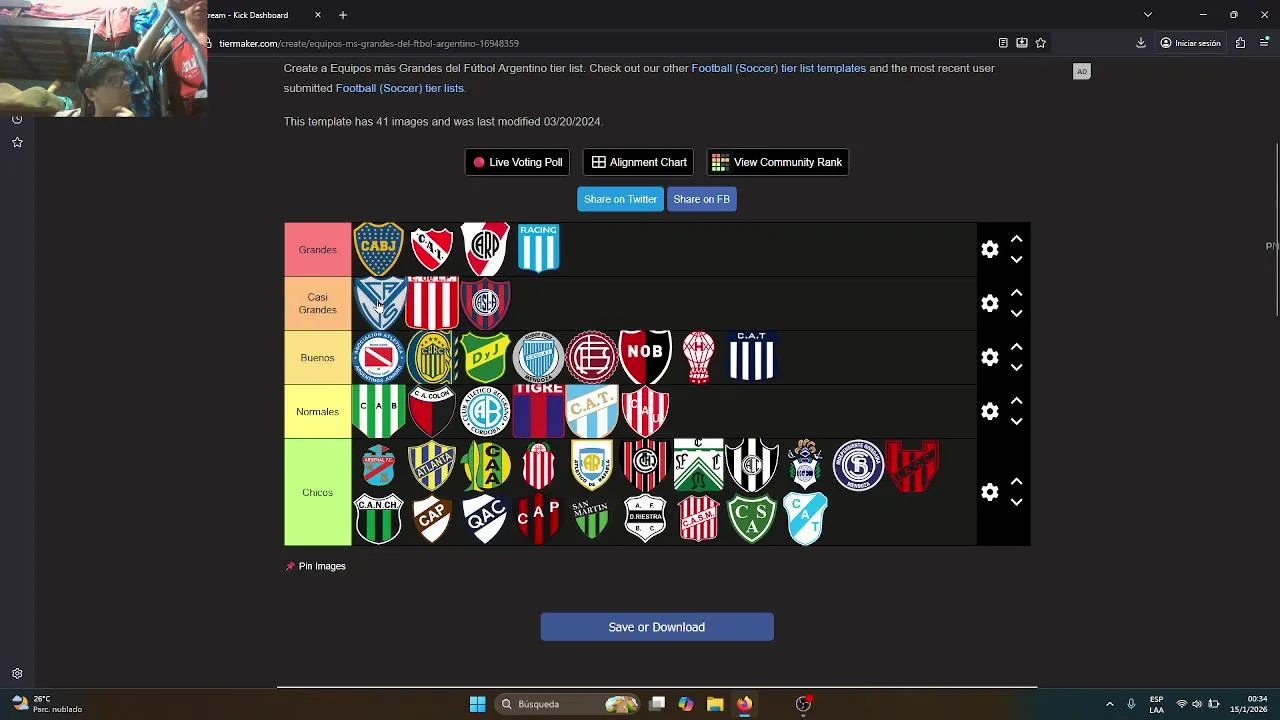Viewport: 1280px width, 720px height.
Task: Toggle microphone icon in system tray
Action: click(1131, 704)
